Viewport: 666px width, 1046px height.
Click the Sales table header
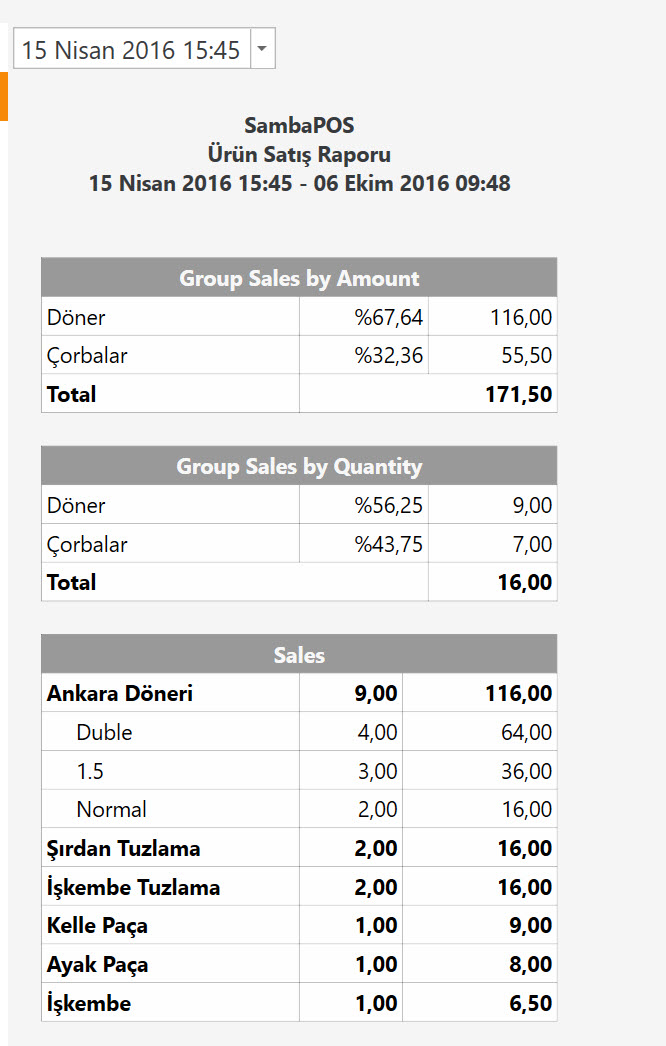point(299,655)
